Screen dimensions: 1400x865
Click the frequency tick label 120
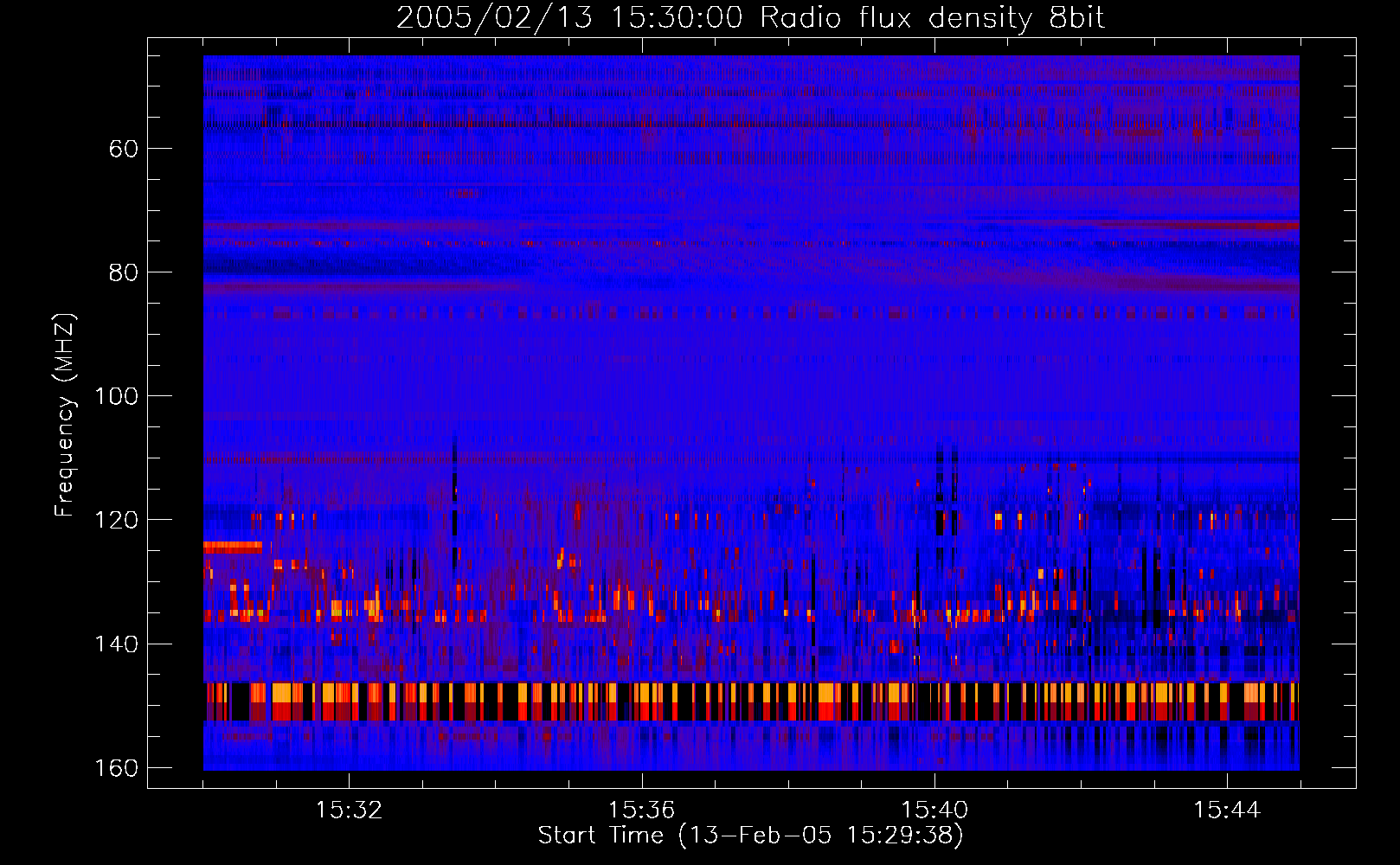[117, 520]
